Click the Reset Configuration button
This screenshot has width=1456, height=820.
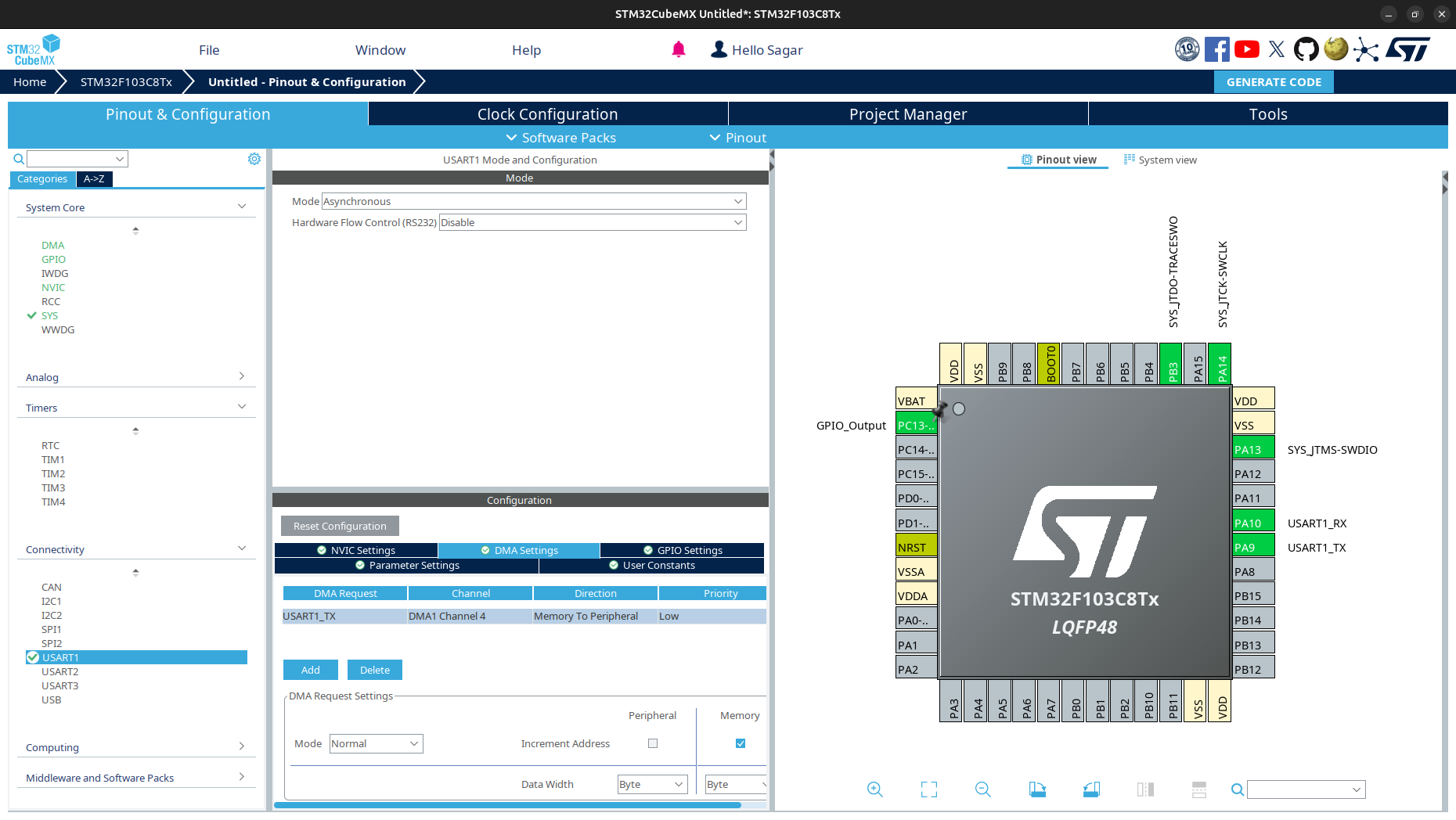(340, 526)
